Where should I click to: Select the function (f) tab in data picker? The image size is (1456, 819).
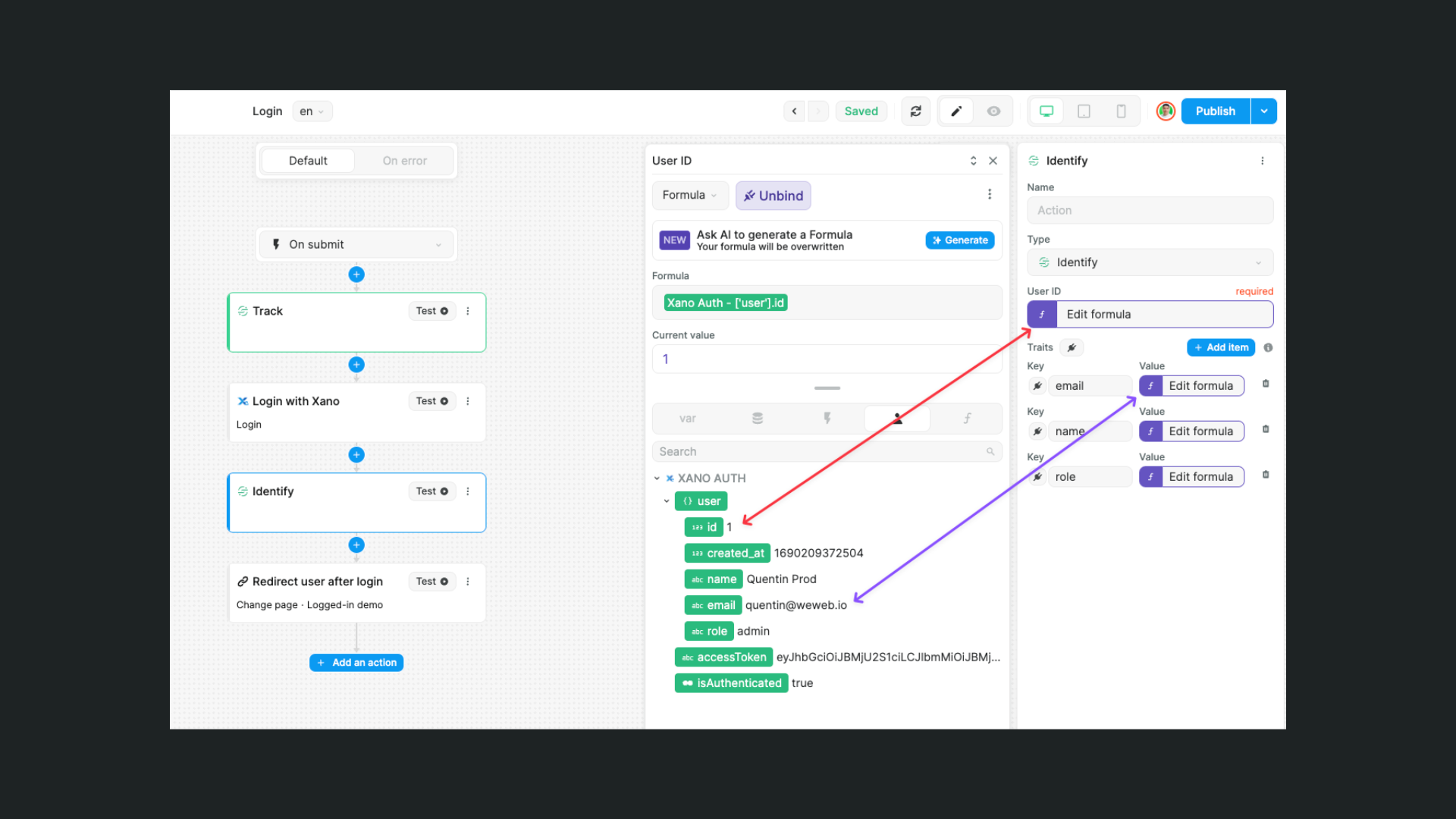pos(967,418)
